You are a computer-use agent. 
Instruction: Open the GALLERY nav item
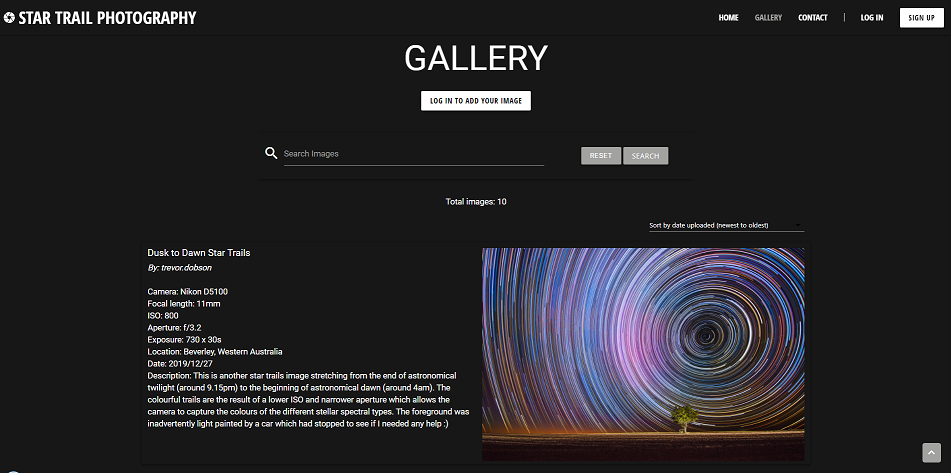768,18
